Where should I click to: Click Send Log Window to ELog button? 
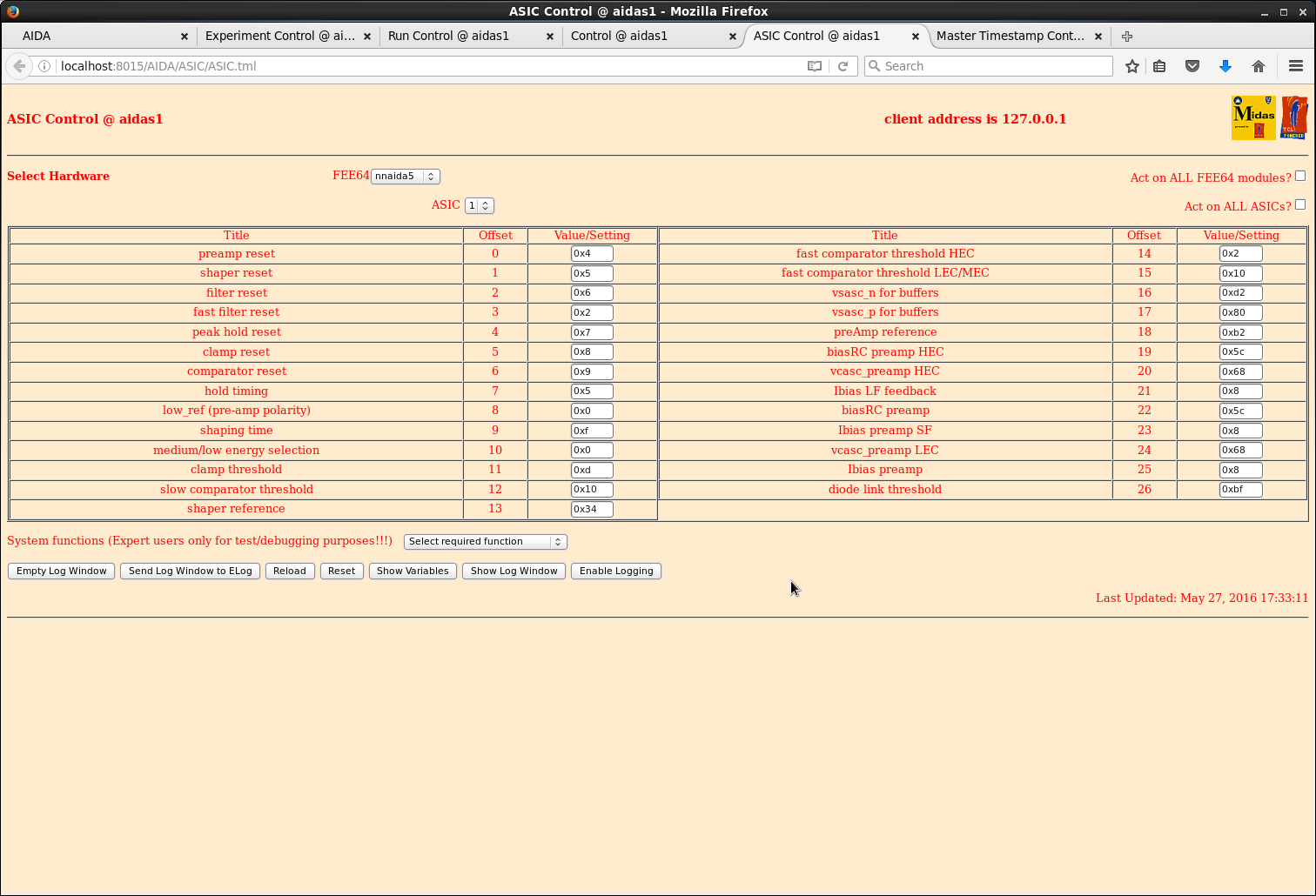[x=190, y=572]
